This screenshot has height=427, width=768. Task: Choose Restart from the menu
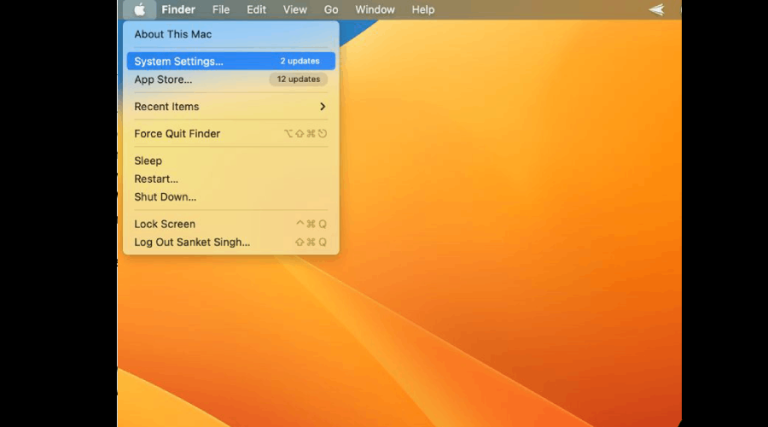coord(231,179)
